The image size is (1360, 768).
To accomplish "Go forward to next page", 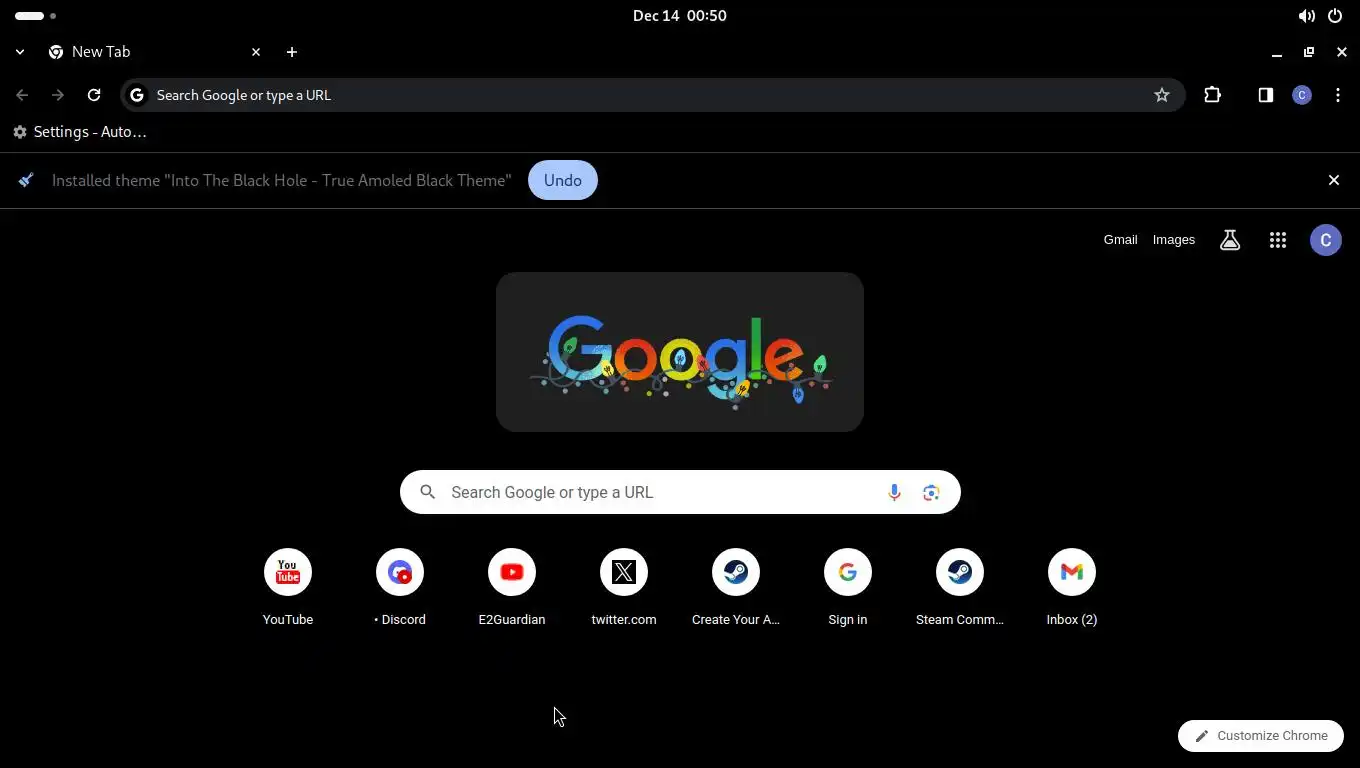I will [x=58, y=95].
